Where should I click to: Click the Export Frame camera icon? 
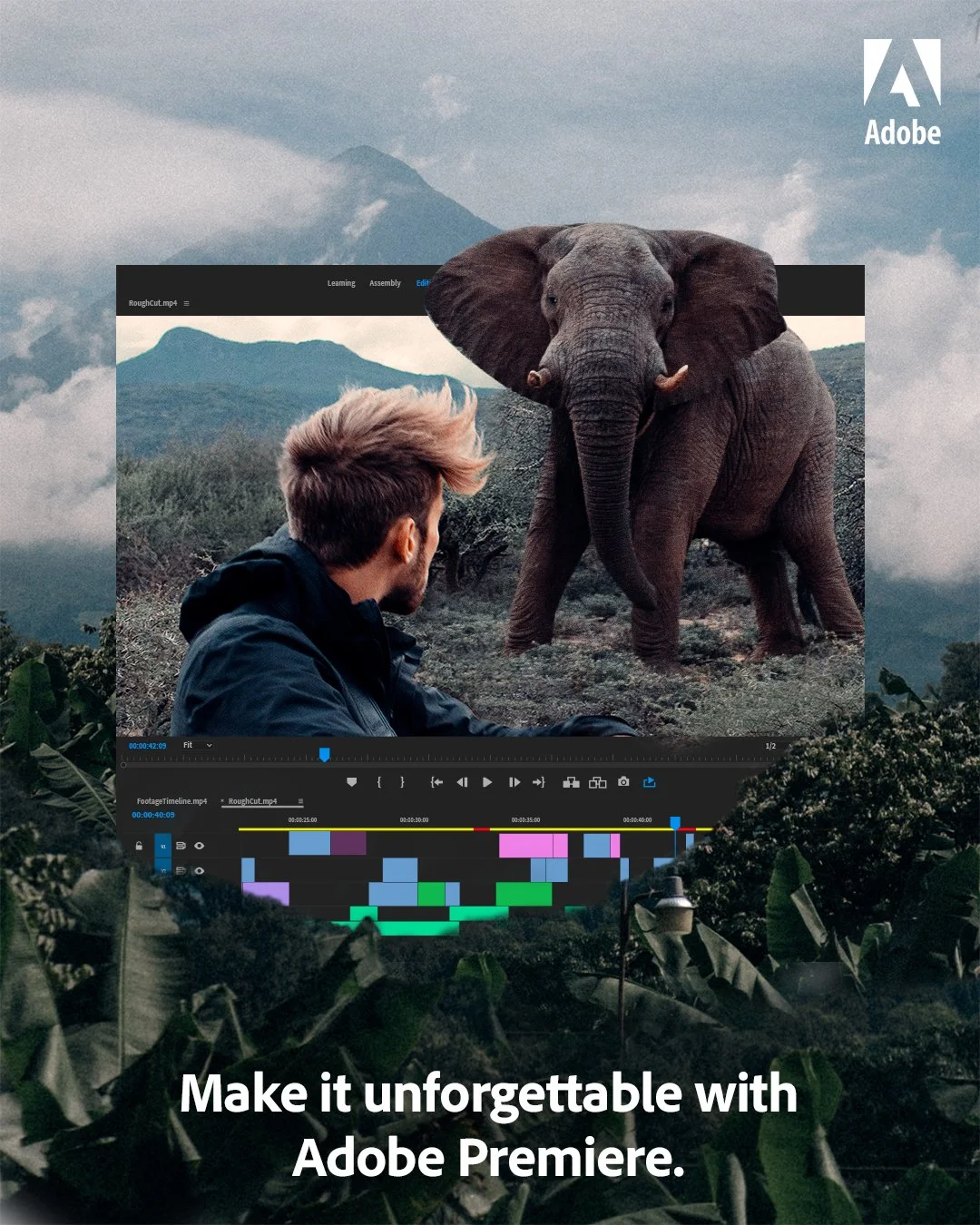[x=623, y=781]
